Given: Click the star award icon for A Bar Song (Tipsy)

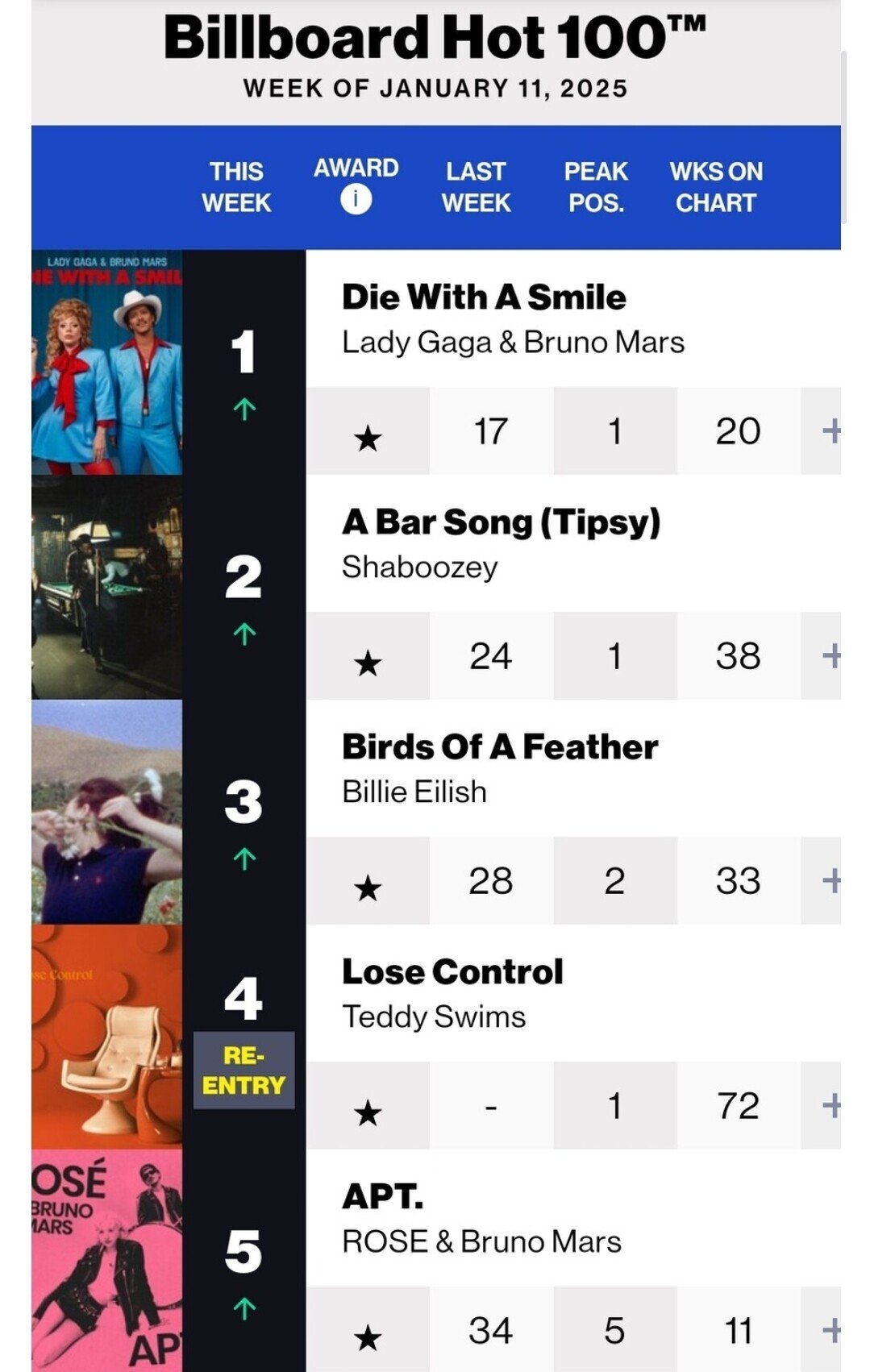Looking at the screenshot, I should (368, 663).
